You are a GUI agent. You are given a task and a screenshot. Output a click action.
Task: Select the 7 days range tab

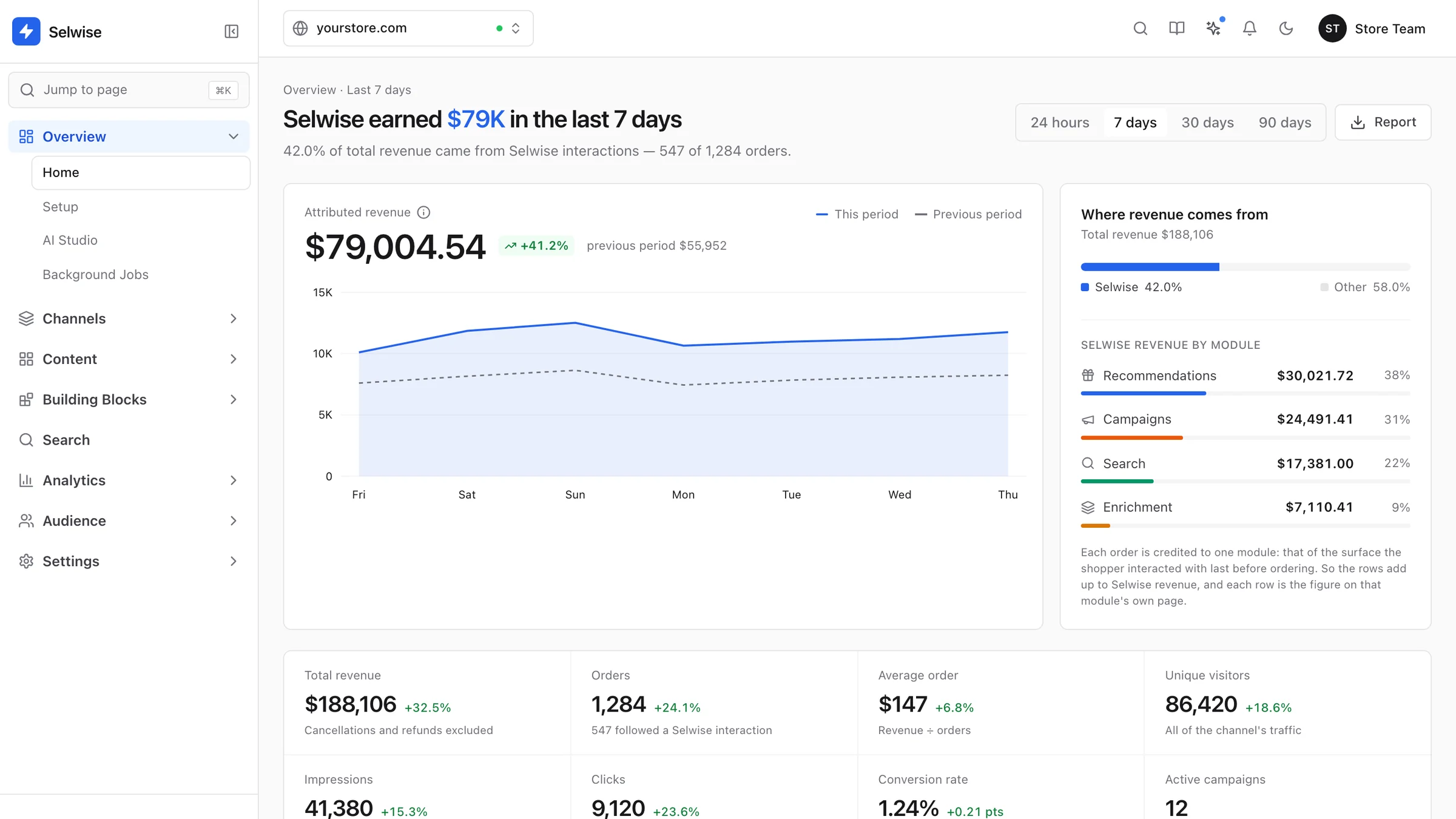click(1135, 123)
